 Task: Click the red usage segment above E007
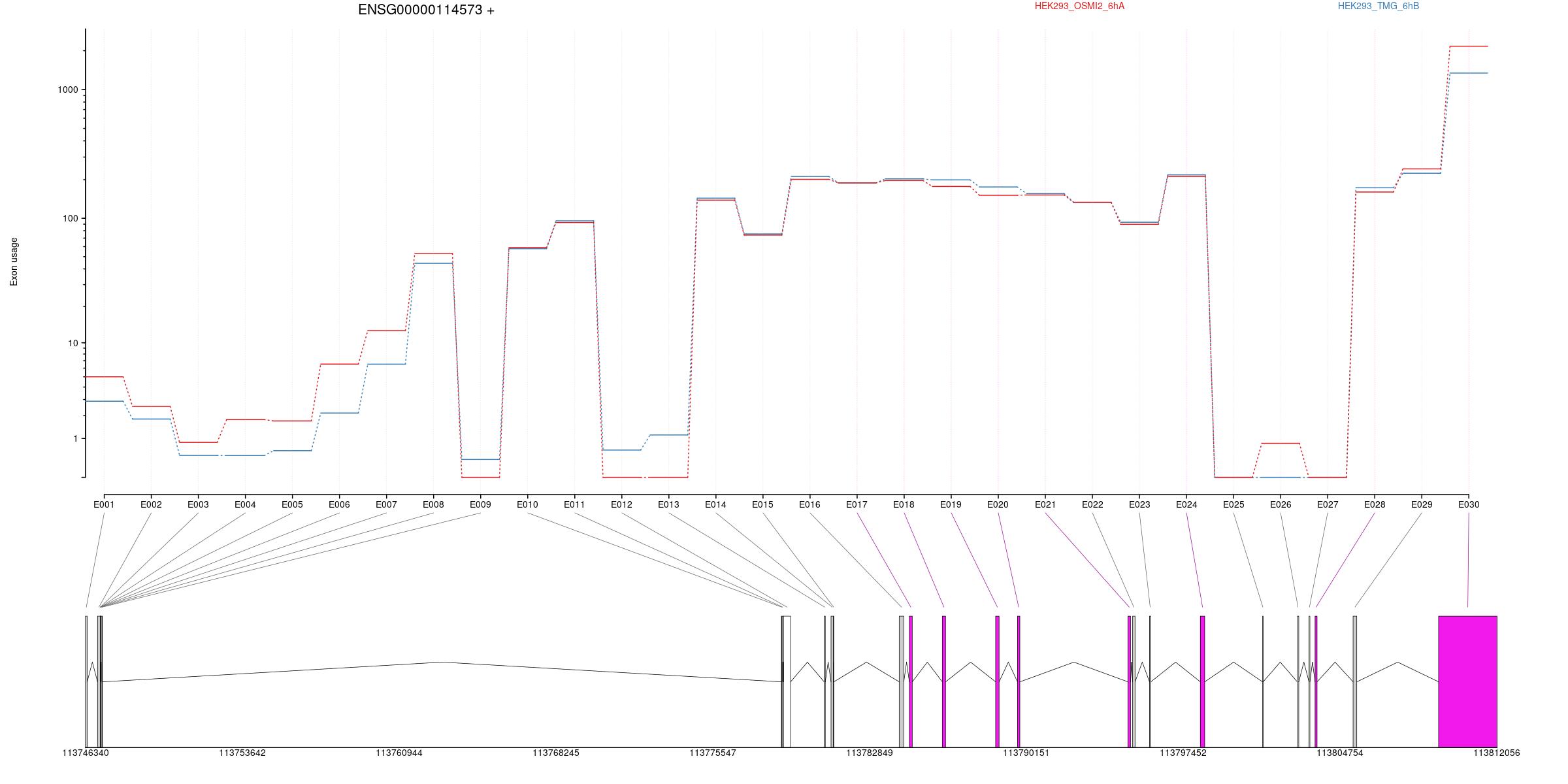point(386,331)
